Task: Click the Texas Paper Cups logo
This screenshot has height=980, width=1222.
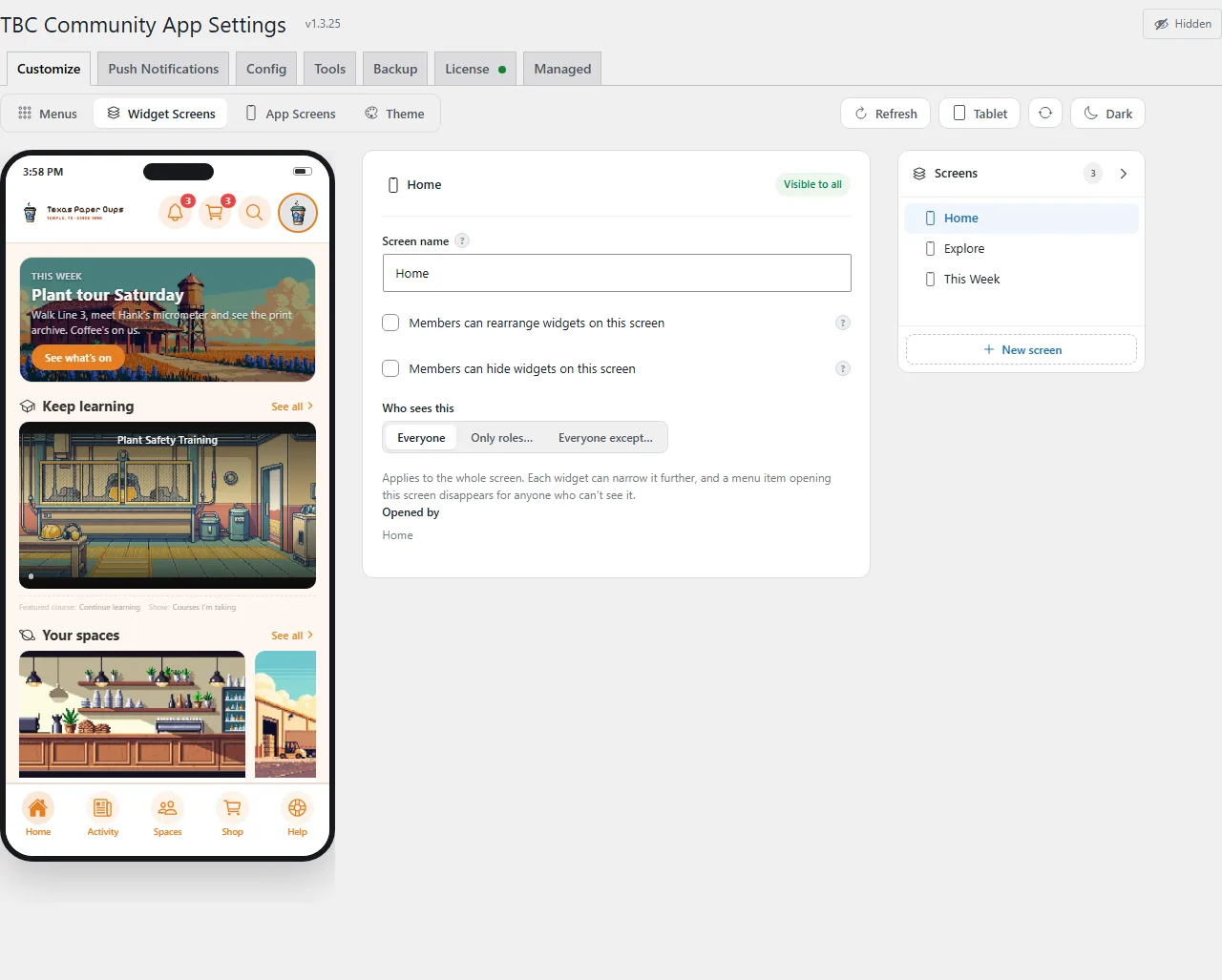Action: tap(74, 212)
